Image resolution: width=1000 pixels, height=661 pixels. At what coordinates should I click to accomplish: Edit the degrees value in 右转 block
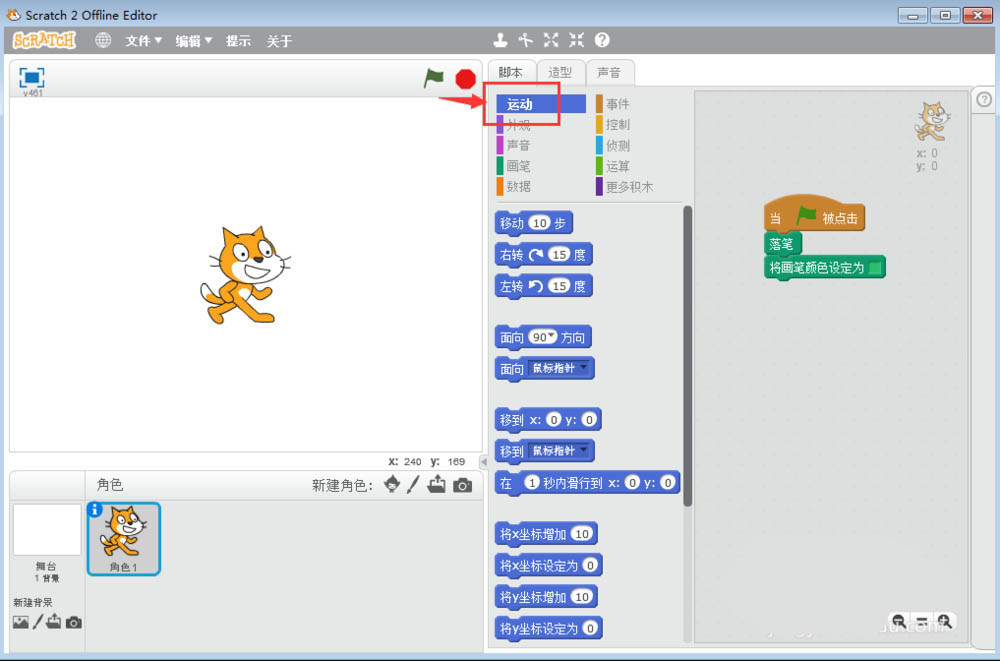559,255
